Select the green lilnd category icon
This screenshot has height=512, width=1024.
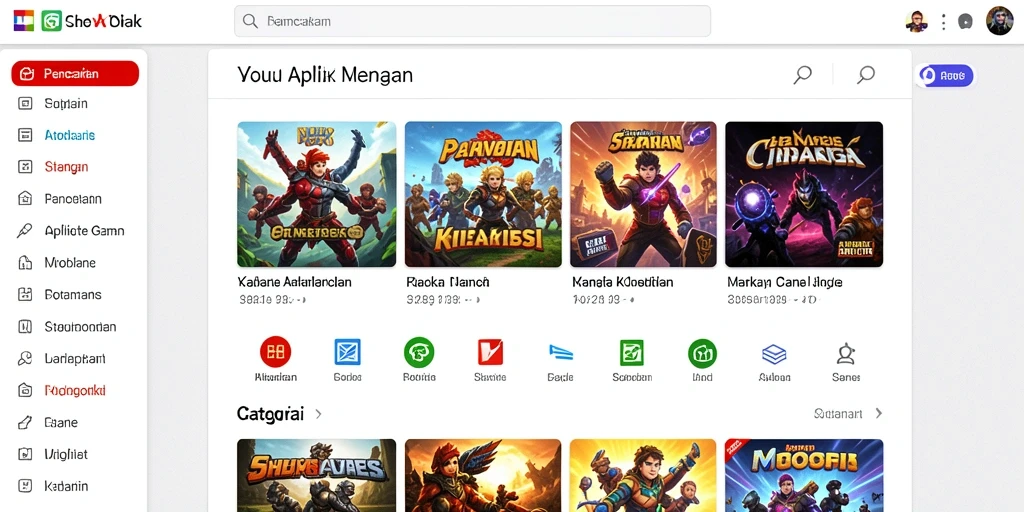point(703,353)
